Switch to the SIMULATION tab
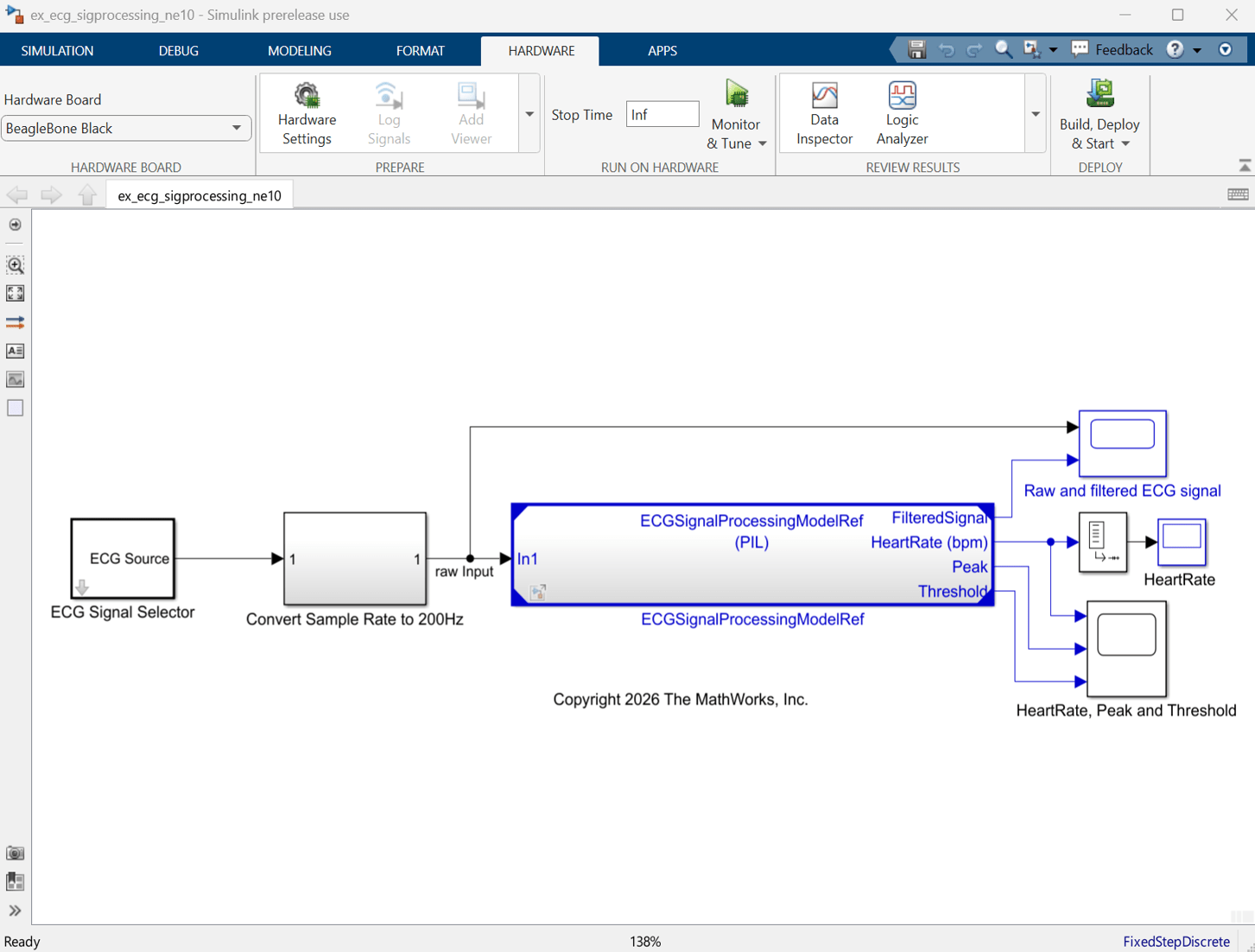This screenshot has width=1255, height=952. (57, 51)
